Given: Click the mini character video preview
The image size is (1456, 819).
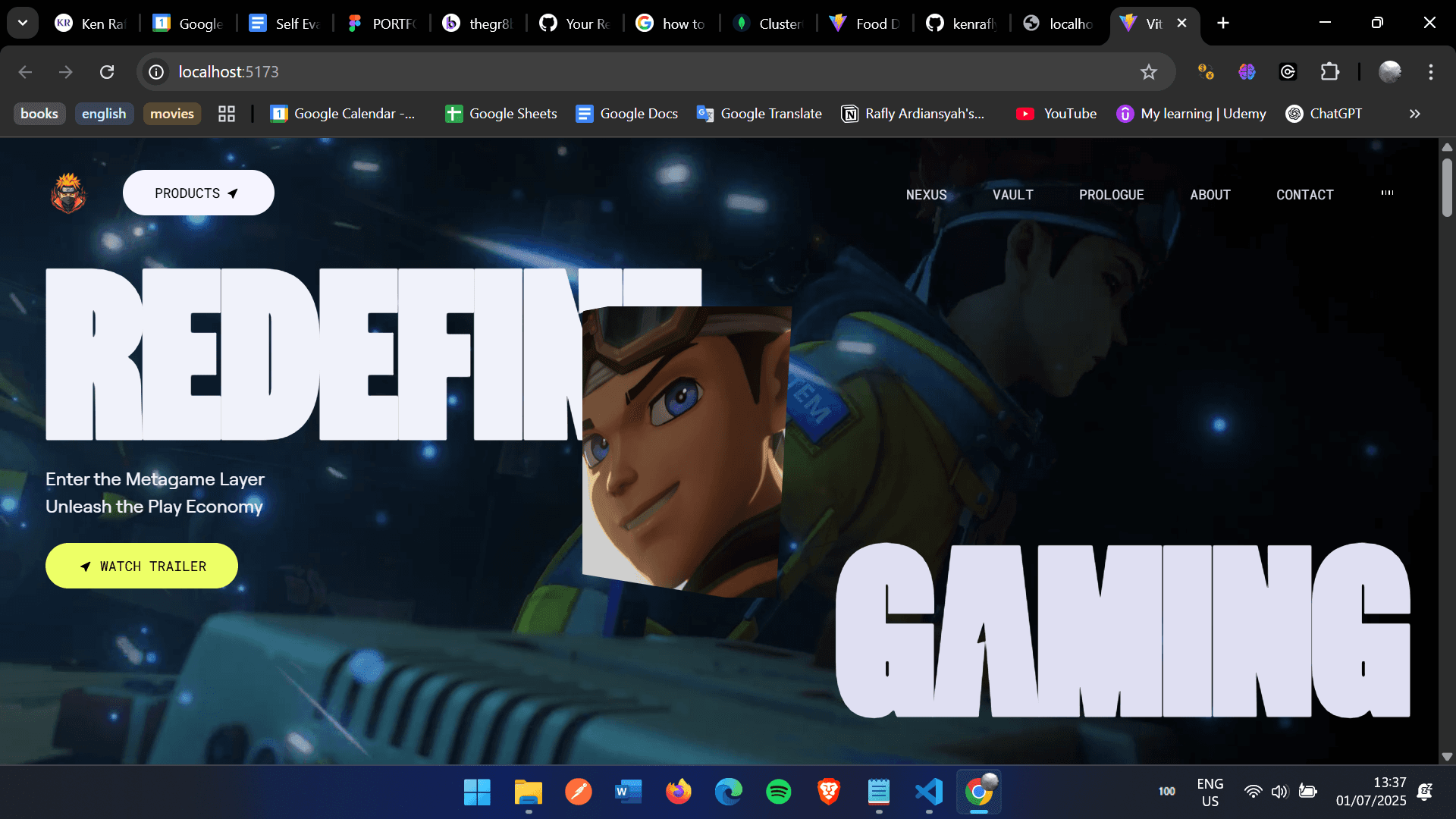Looking at the screenshot, I should (686, 451).
